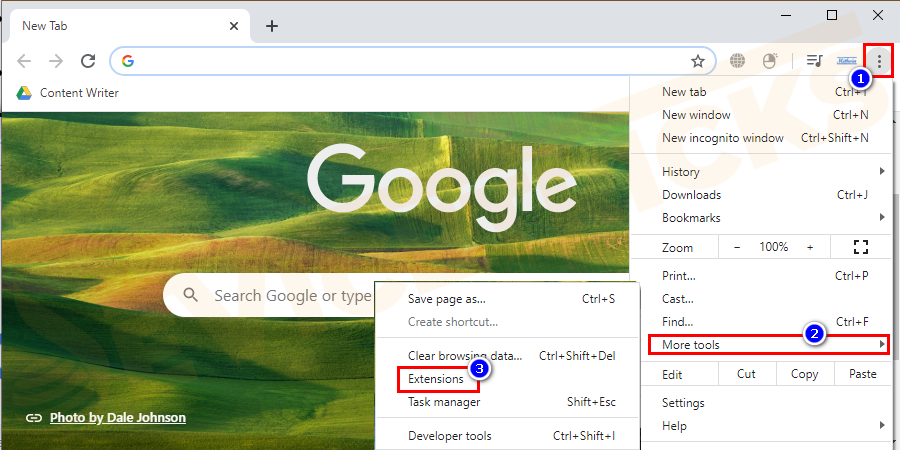Image resolution: width=900 pixels, height=450 pixels.
Task: Select Print... in the menu
Action: (x=762, y=276)
